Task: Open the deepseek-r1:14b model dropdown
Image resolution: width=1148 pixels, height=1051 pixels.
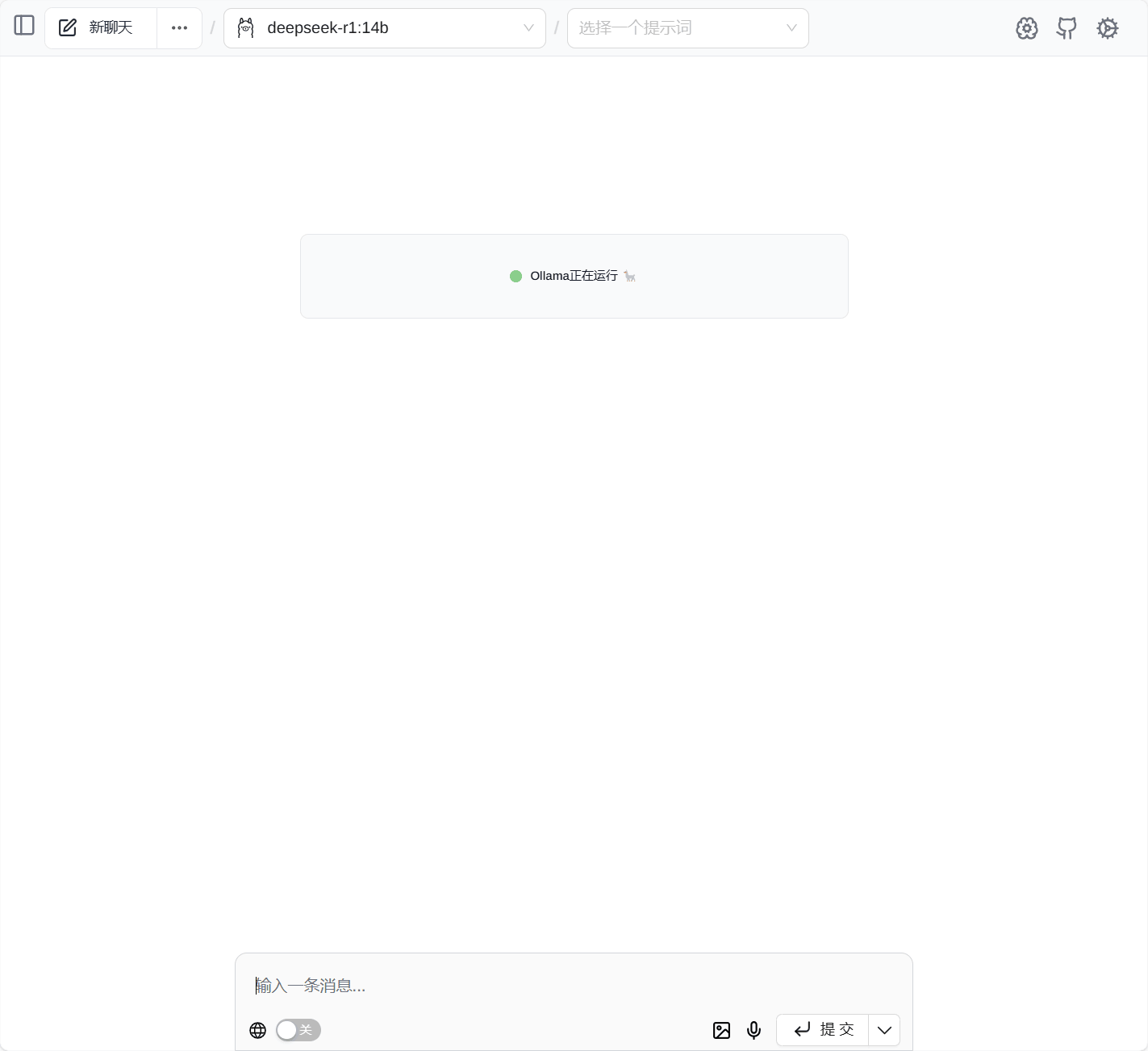Action: tap(385, 28)
